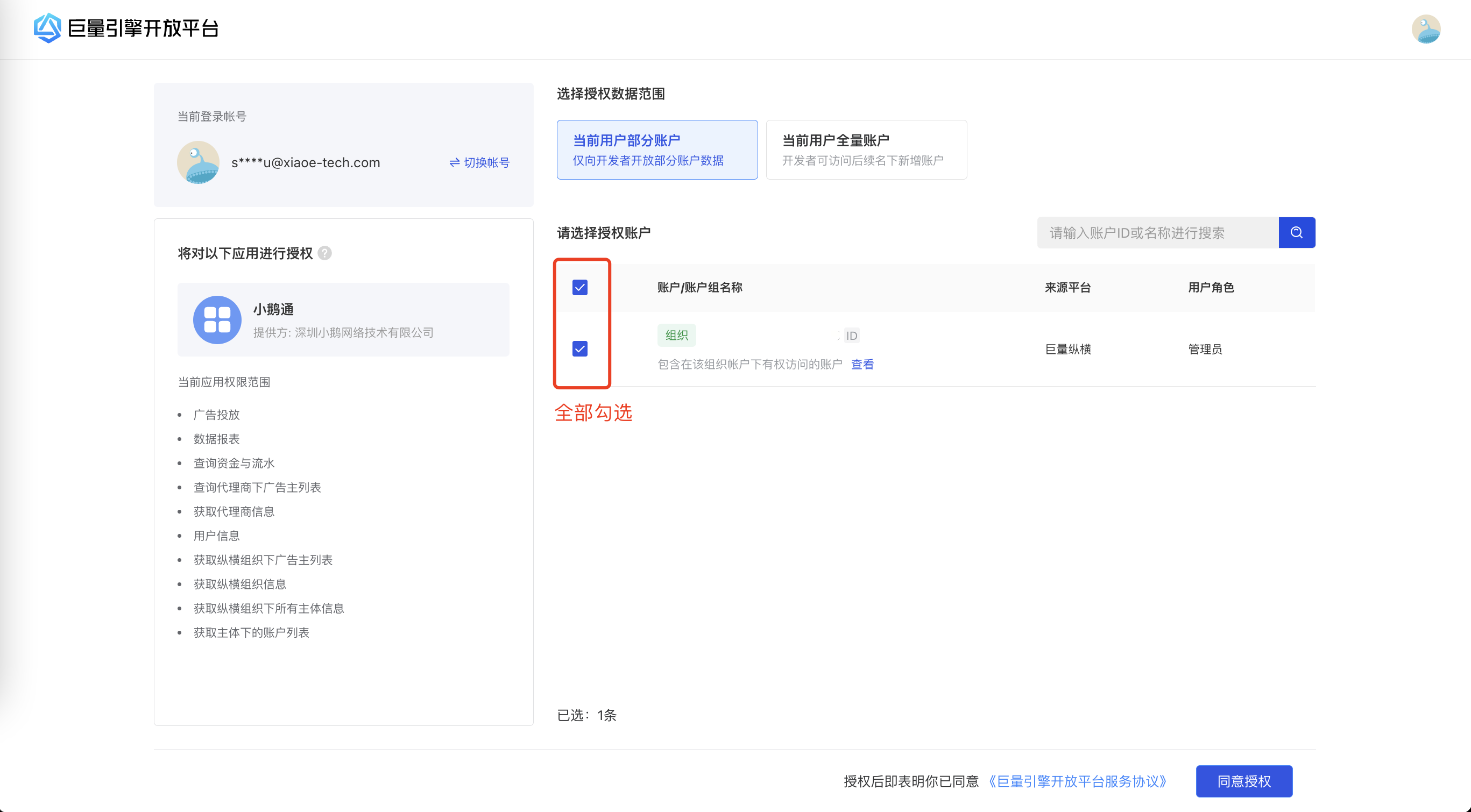Select 当前用户全量账户 scope option
The image size is (1471, 812).
pyautogui.click(x=866, y=149)
